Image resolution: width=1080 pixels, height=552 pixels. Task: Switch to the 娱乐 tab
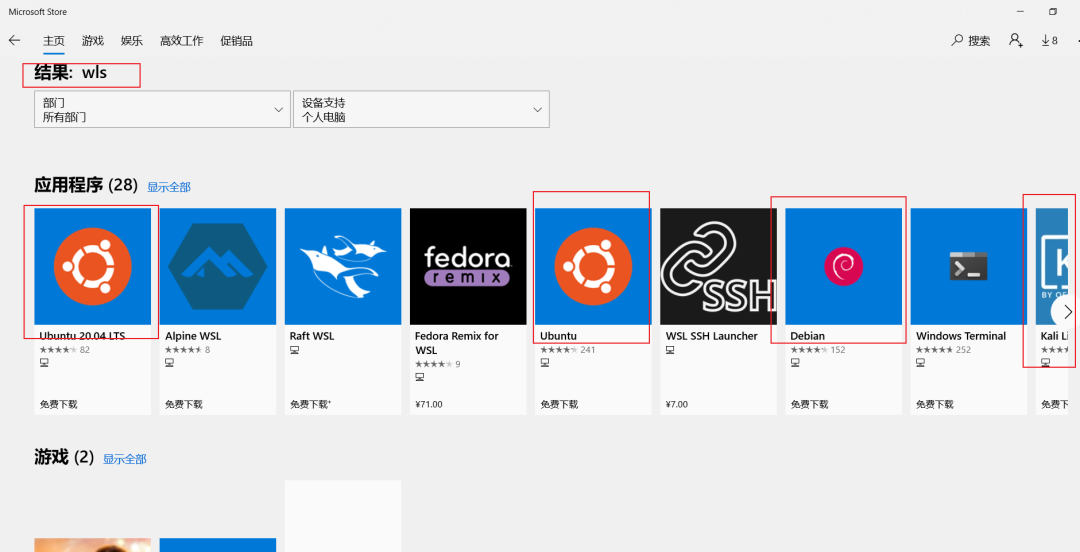pos(132,41)
